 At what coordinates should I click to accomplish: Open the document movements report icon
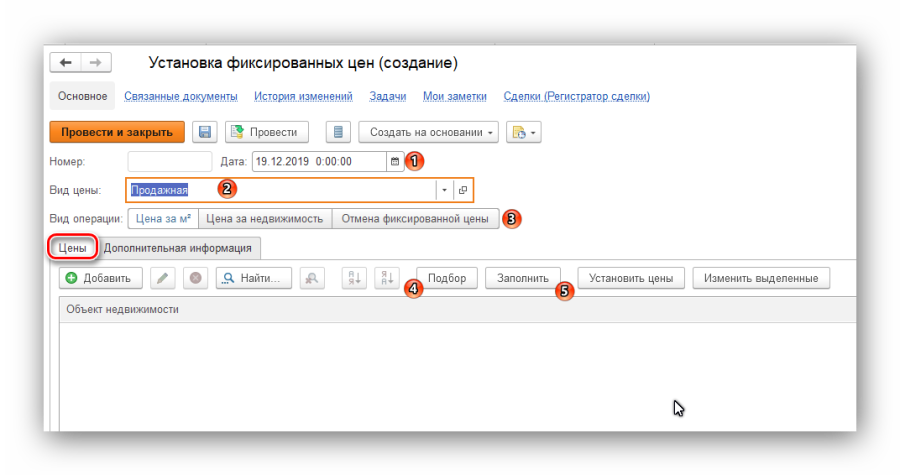tap(338, 132)
